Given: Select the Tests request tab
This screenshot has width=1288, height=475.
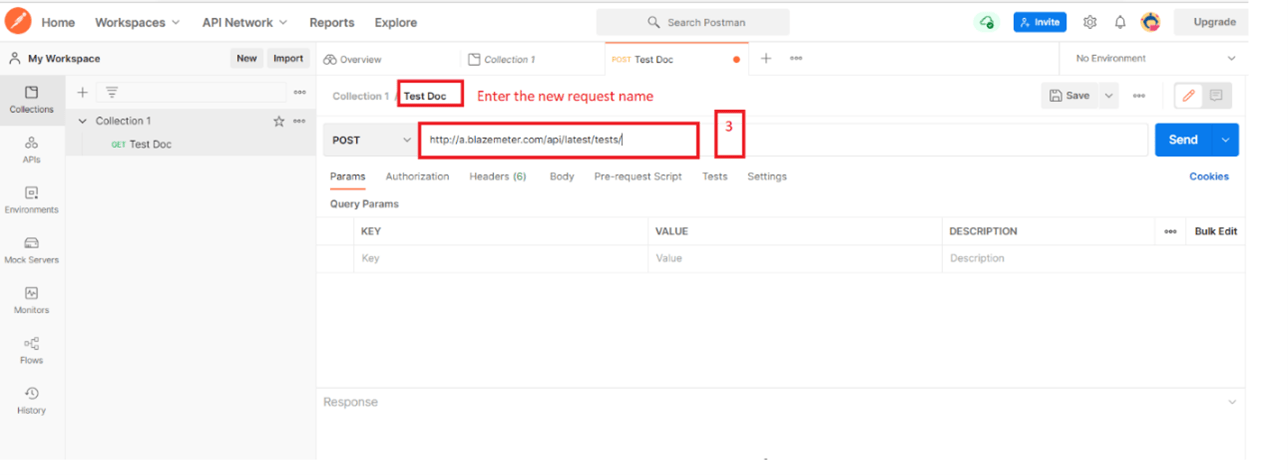Looking at the screenshot, I should 715,177.
